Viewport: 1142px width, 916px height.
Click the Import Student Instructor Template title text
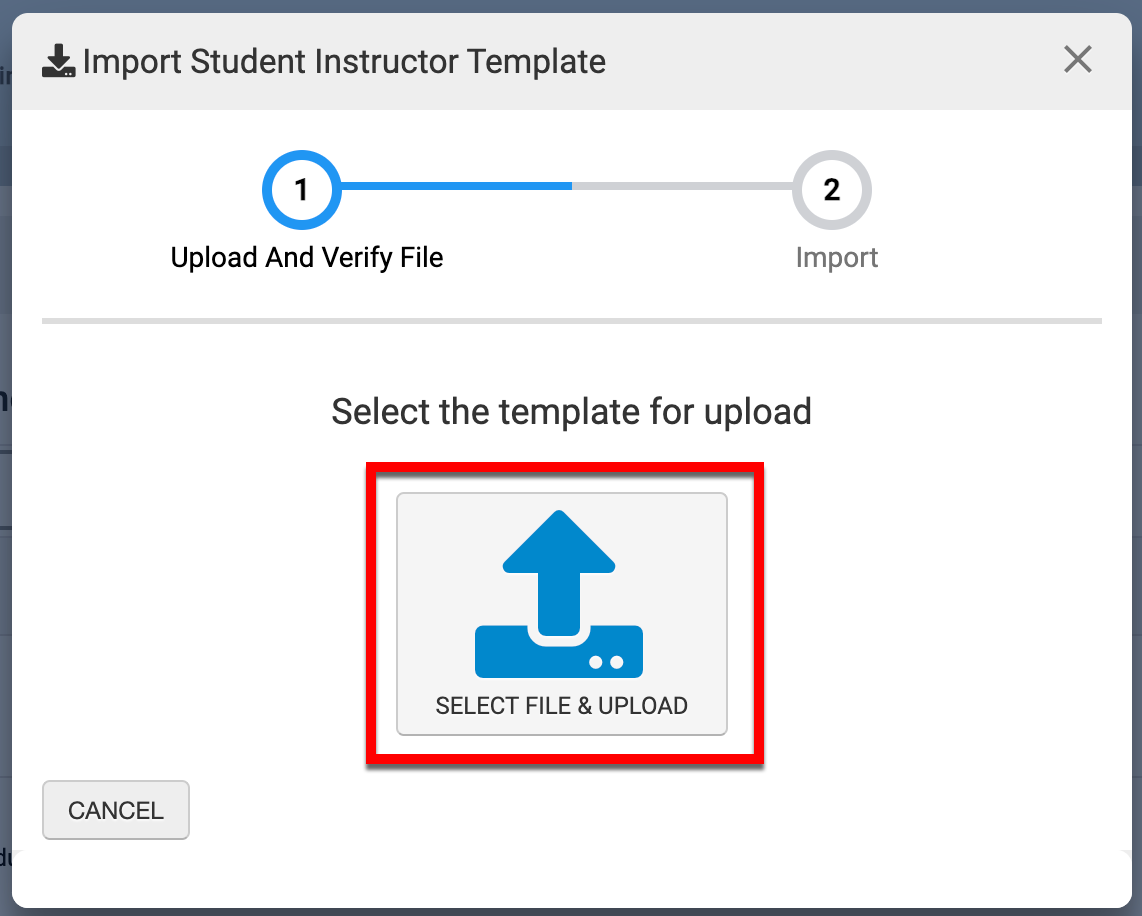click(344, 62)
